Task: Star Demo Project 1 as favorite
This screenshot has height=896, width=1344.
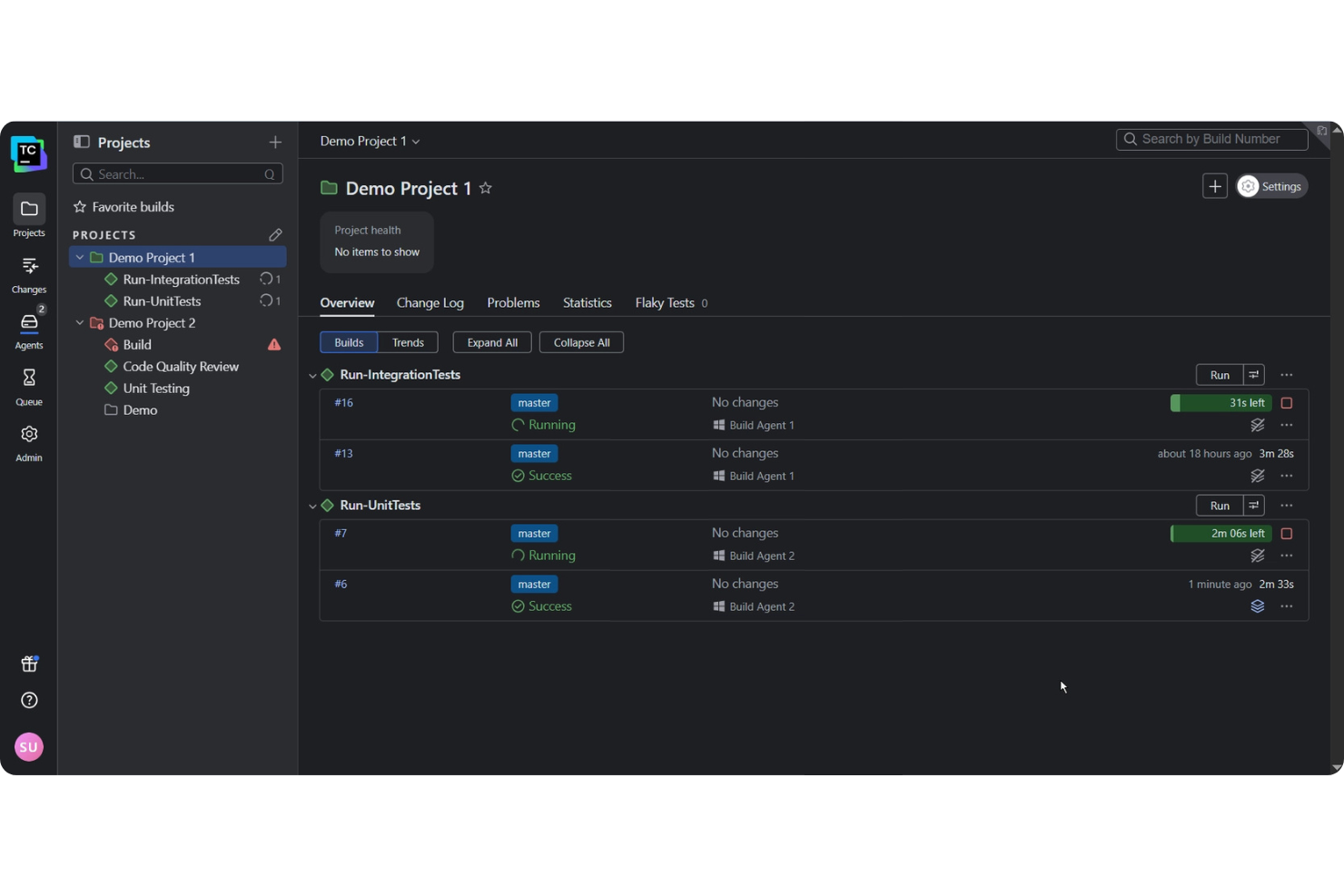Action: point(485,188)
